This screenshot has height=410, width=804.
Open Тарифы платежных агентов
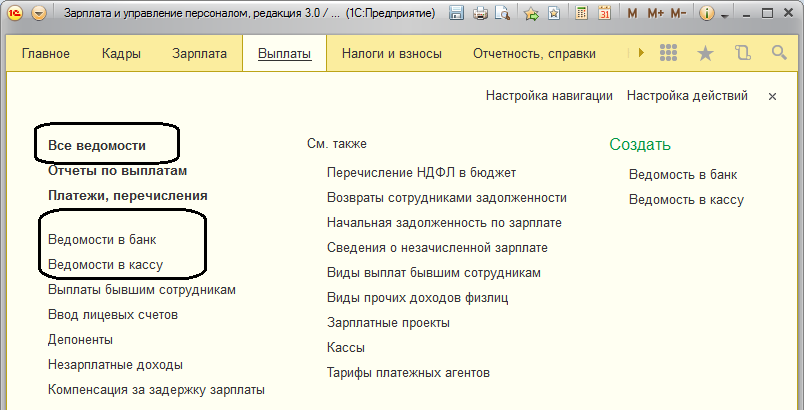408,373
